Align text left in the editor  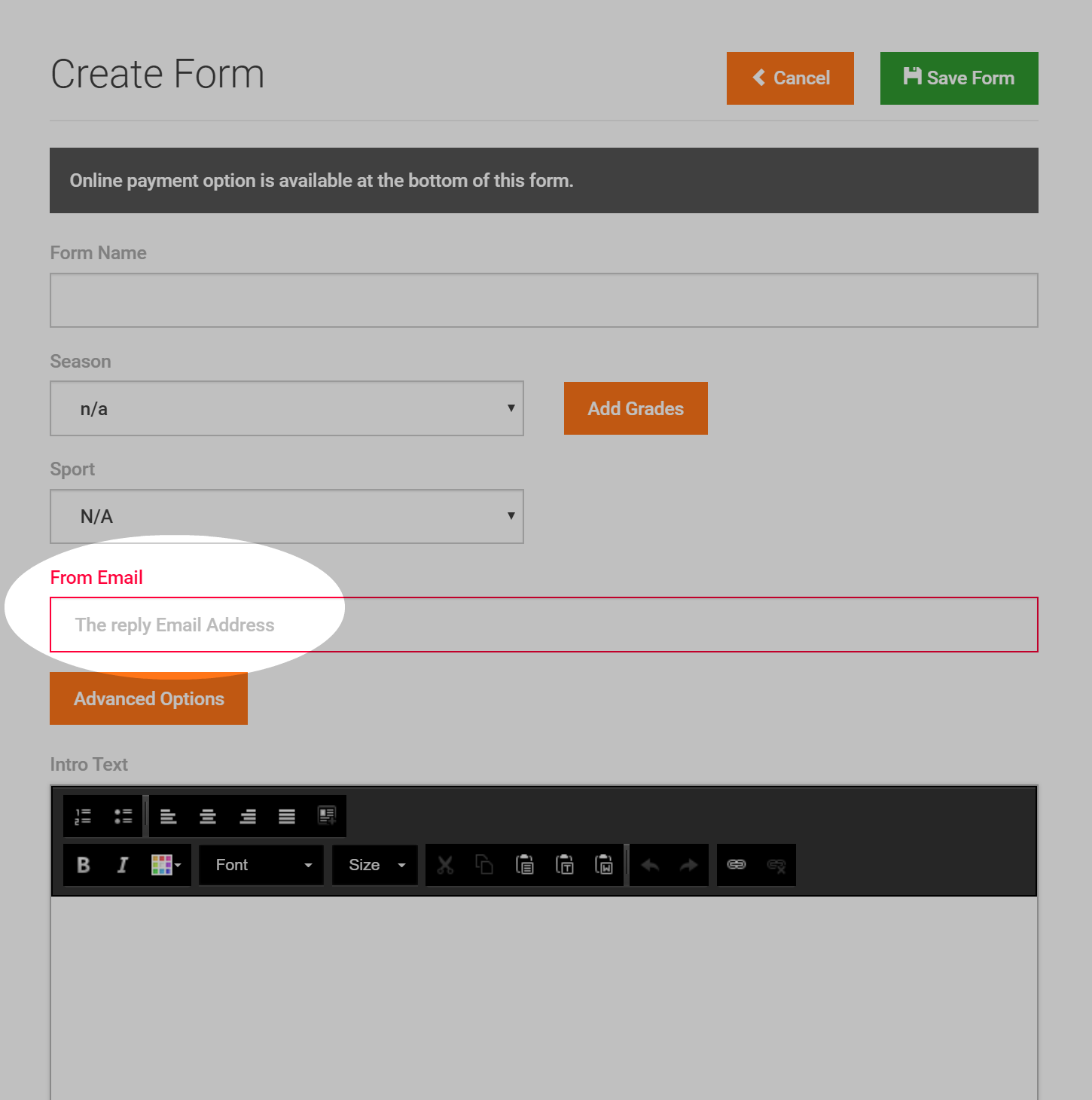169,816
